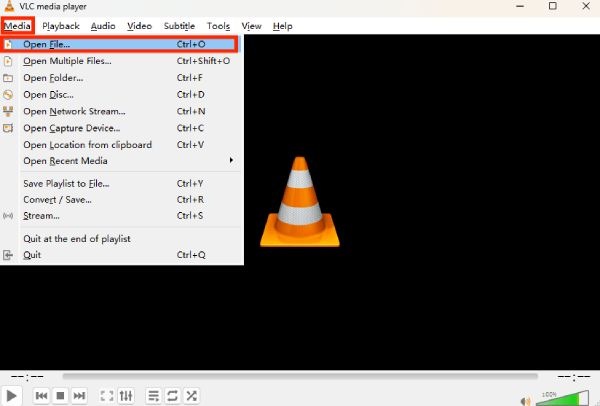Screen dimensions: 600x406
Task: Skip to next media button
Action: coord(80,396)
